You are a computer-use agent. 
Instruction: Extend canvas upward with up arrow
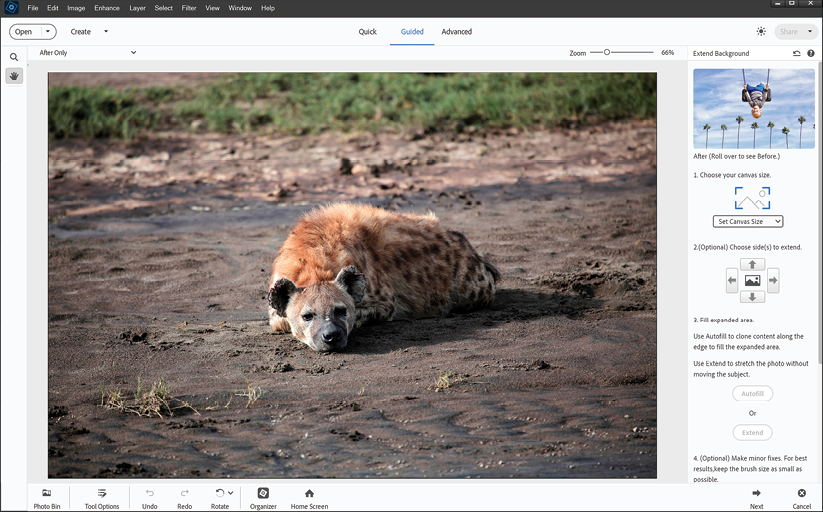point(752,265)
